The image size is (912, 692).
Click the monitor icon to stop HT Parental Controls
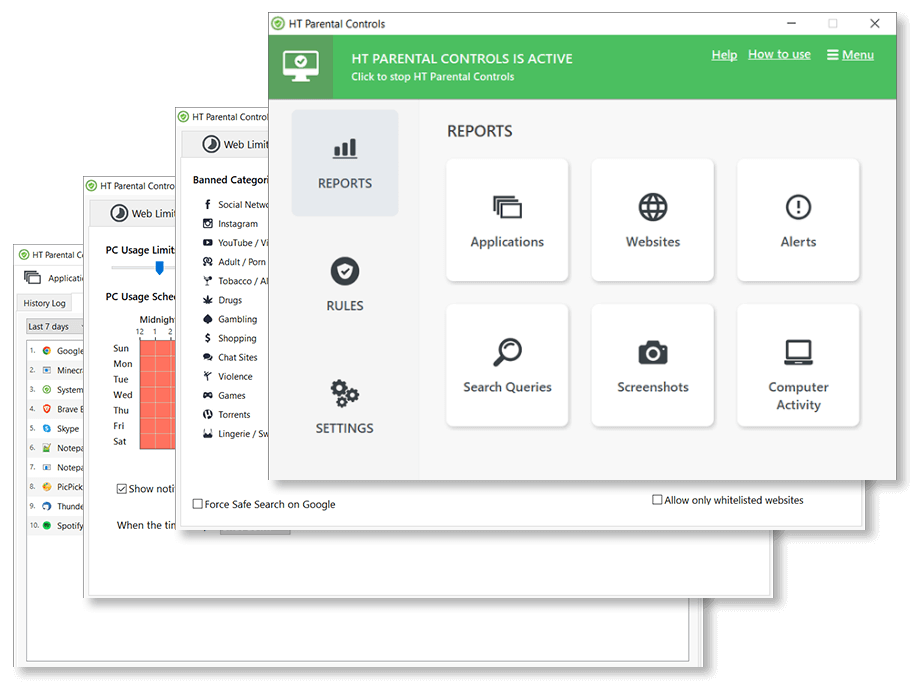click(301, 66)
